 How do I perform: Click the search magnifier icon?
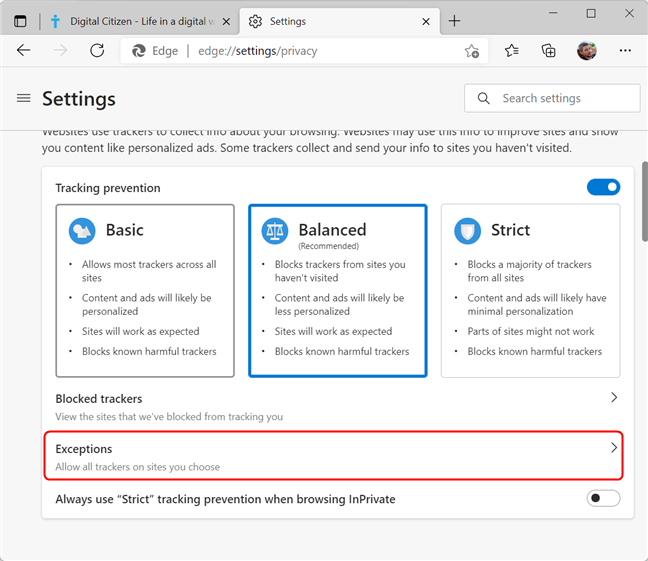pyautogui.click(x=484, y=98)
